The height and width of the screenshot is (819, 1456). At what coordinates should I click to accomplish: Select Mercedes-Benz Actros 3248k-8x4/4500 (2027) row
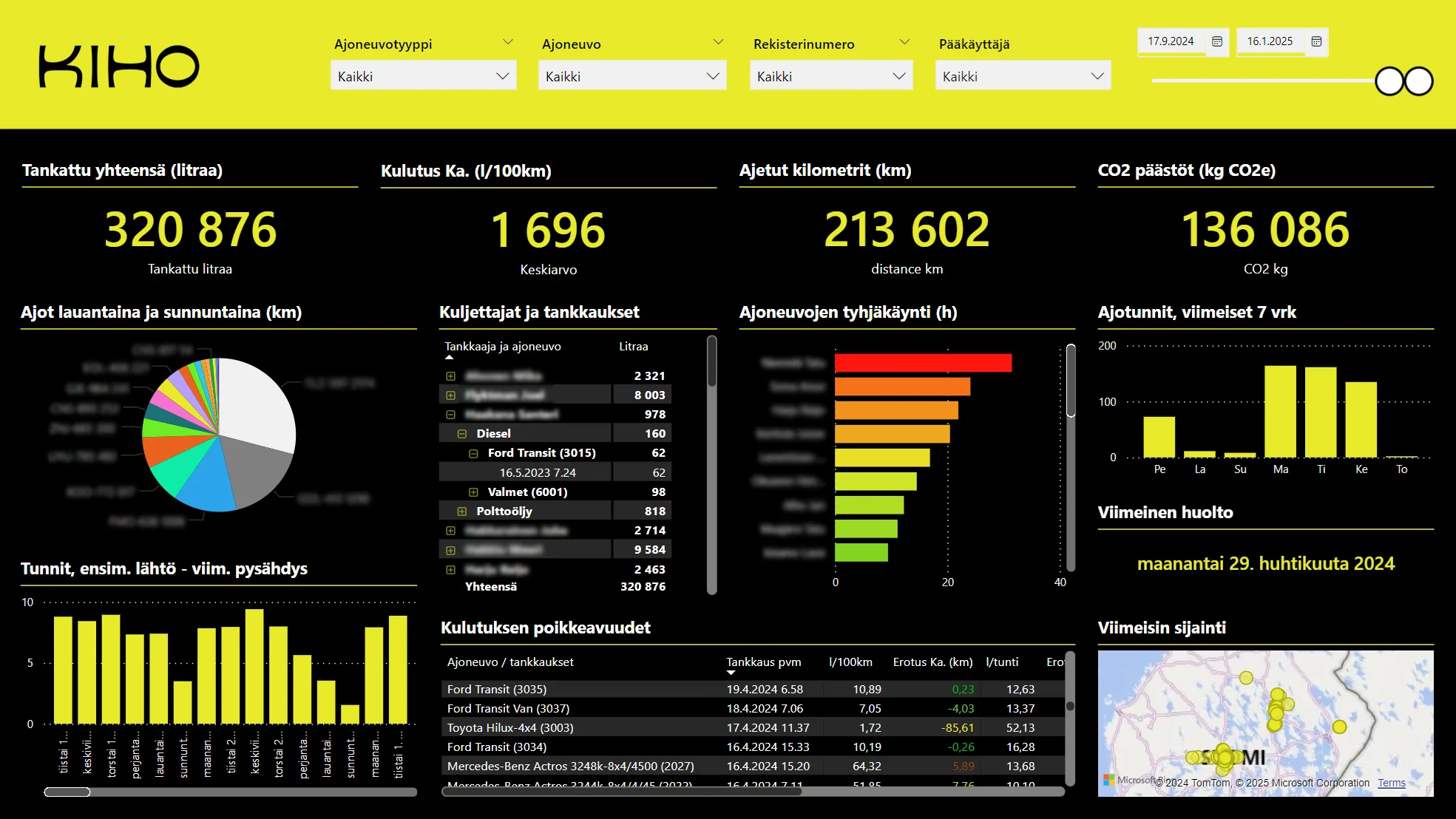[x=753, y=766]
